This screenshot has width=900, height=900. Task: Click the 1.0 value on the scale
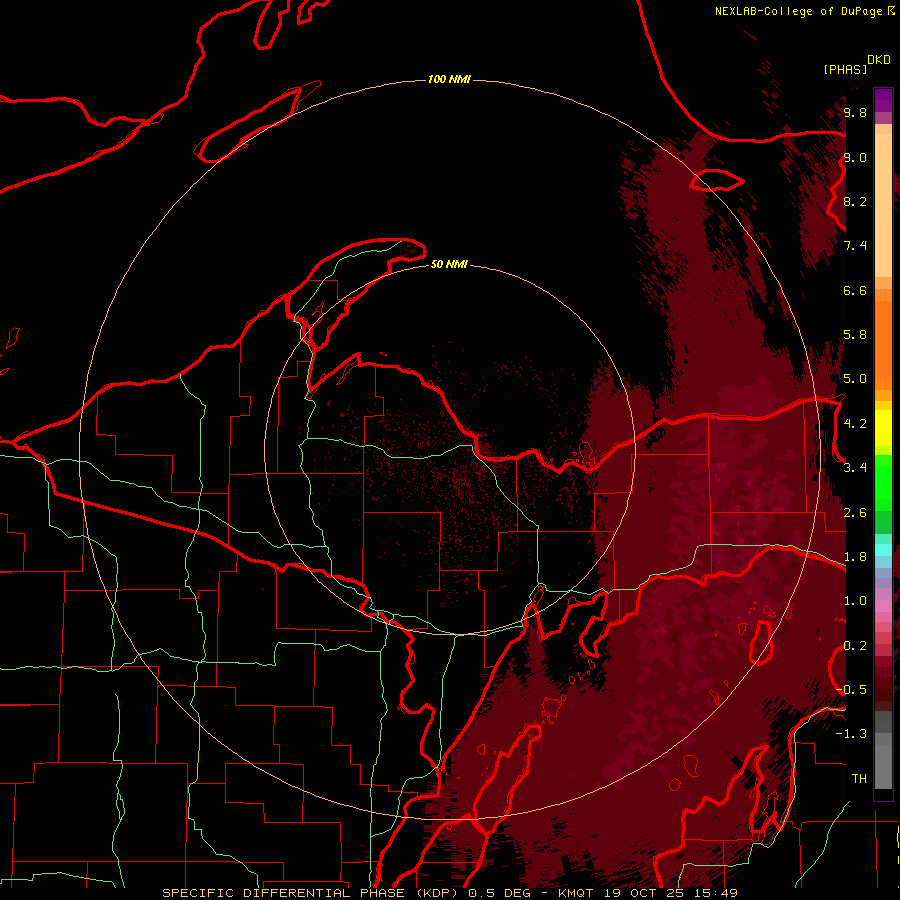coord(855,601)
